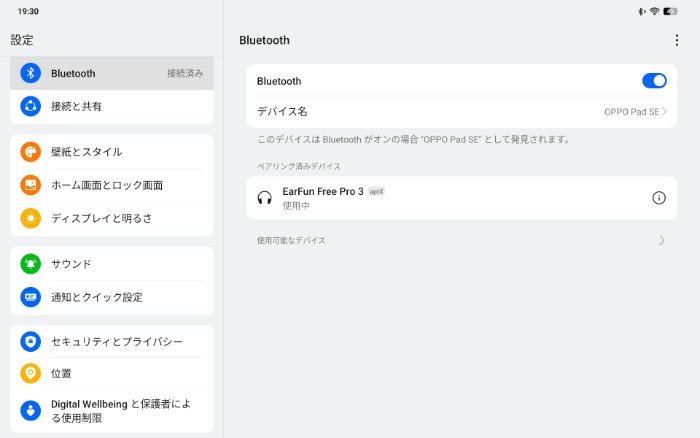Click the 位置 location pin icon
This screenshot has width=700, height=438.
[x=30, y=373]
